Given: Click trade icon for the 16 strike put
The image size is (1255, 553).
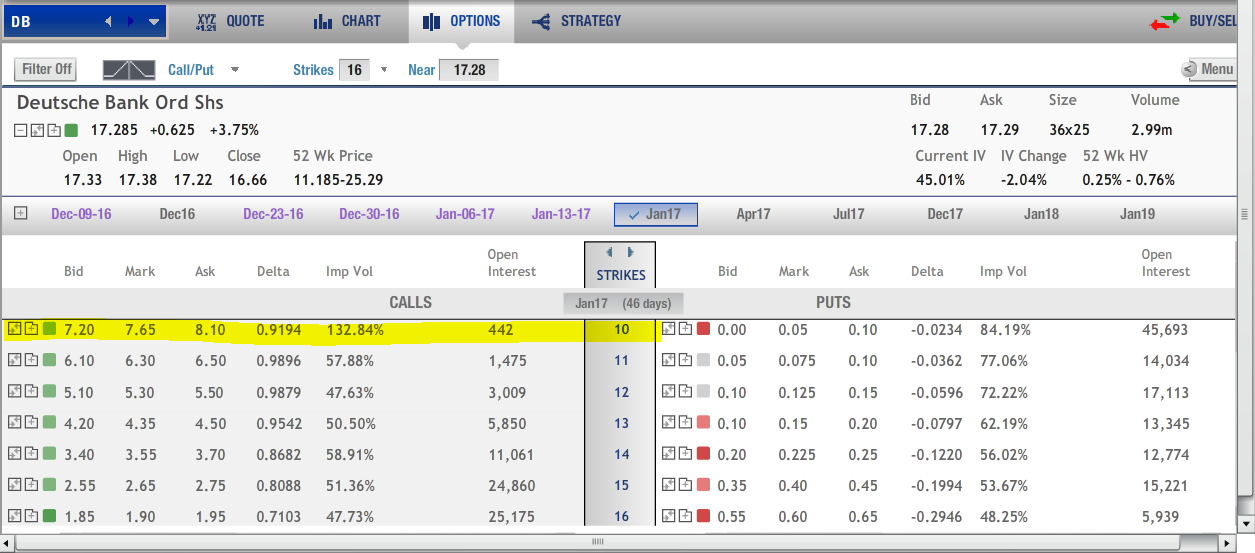Looking at the screenshot, I should coord(668,517).
